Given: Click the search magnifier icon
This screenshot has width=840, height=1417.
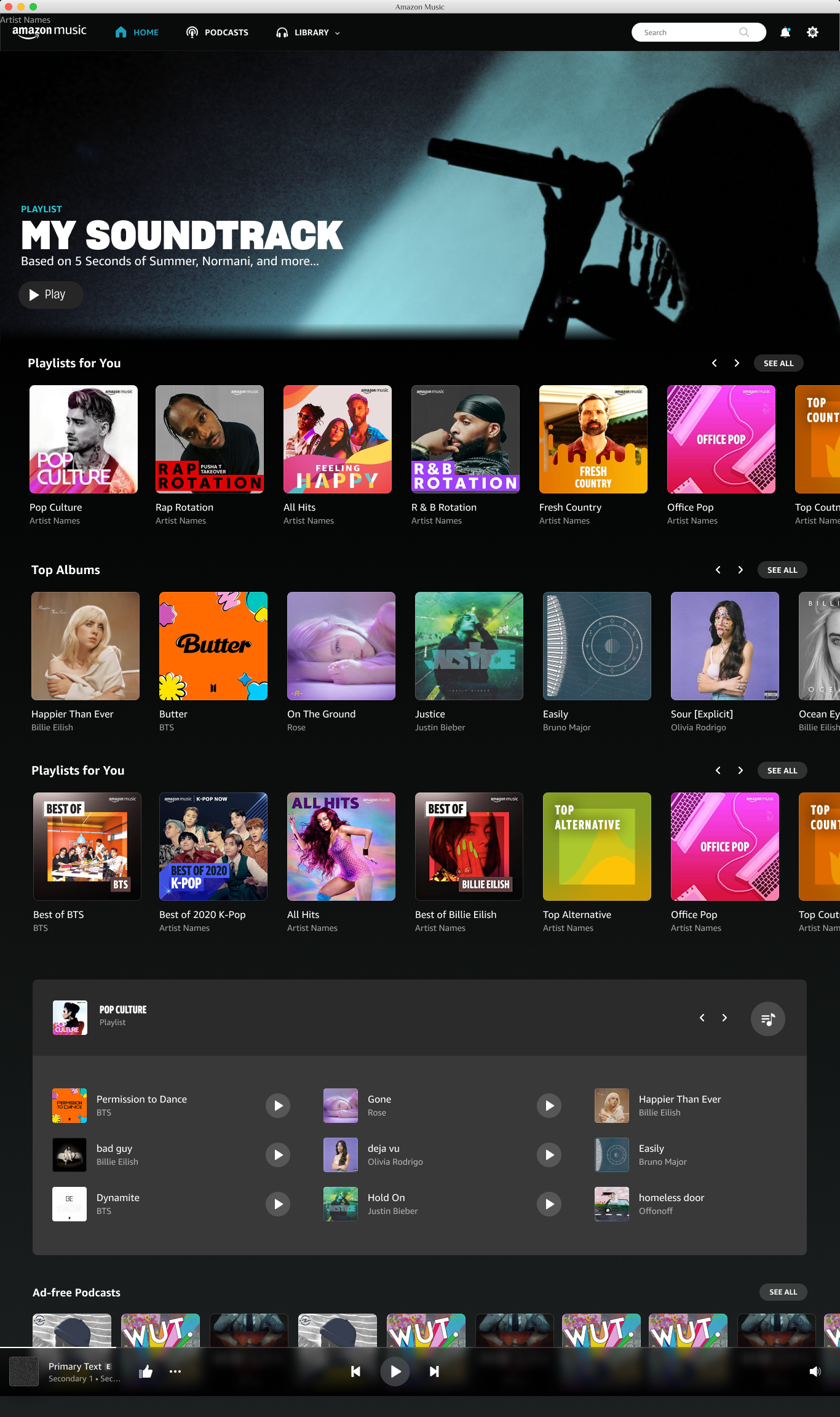Looking at the screenshot, I should pos(744,33).
